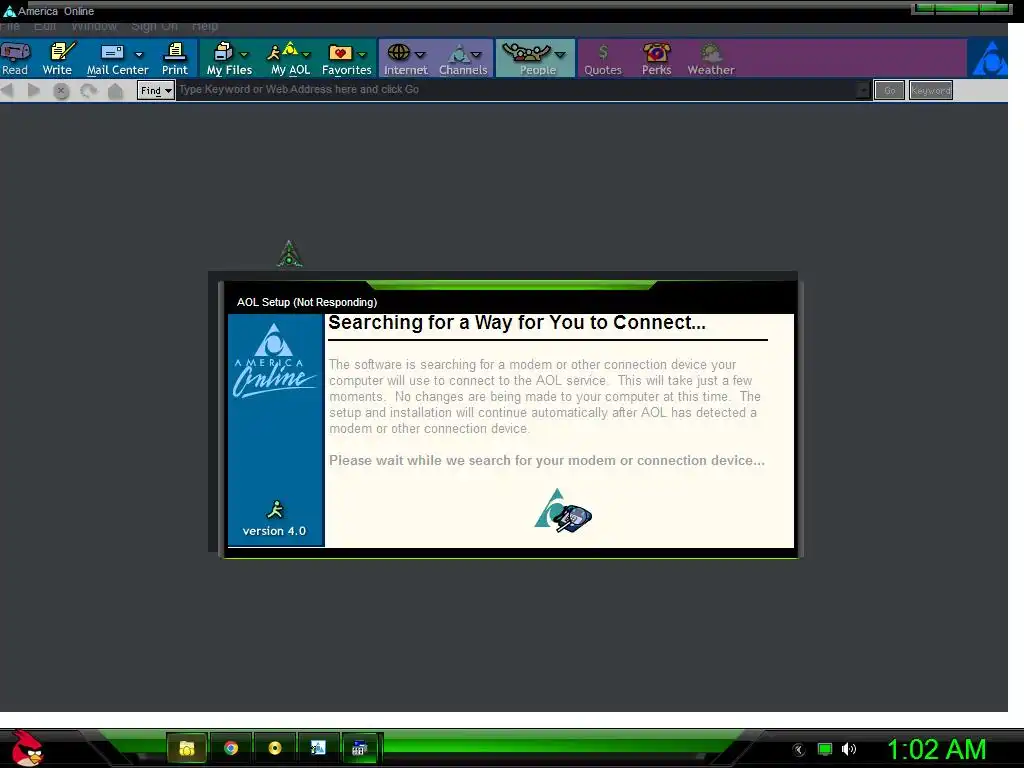
Task: Open the Quotes dollar-sign icon
Action: coord(603,52)
